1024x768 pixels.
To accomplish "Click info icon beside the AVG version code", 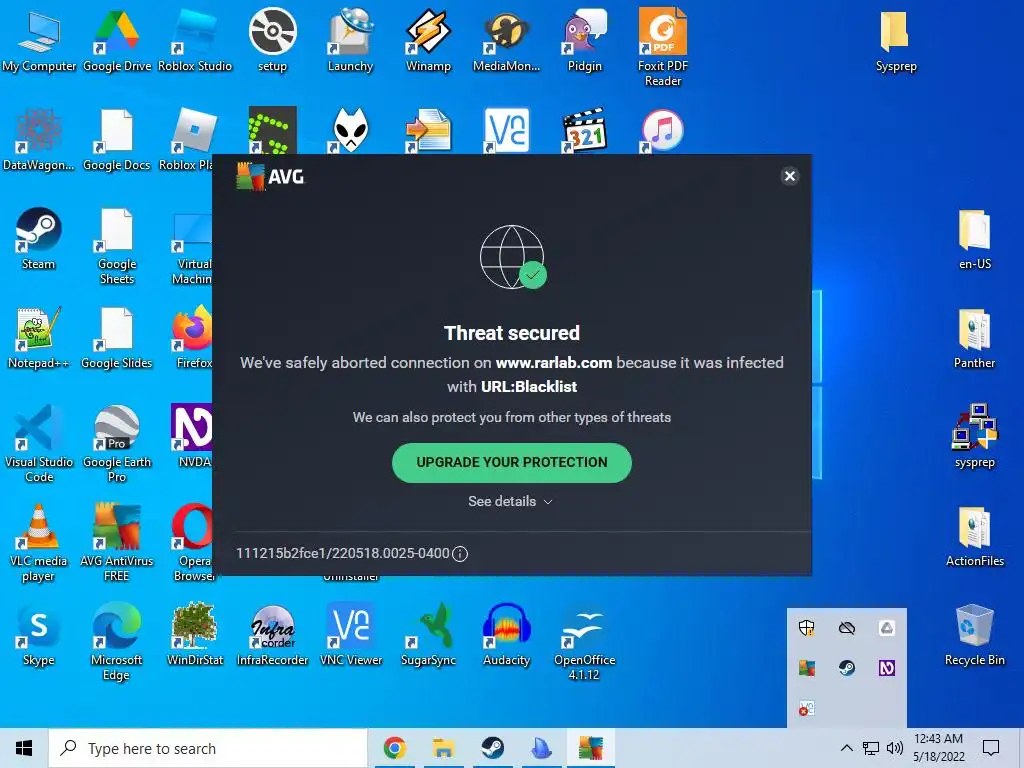I will tap(460, 554).
